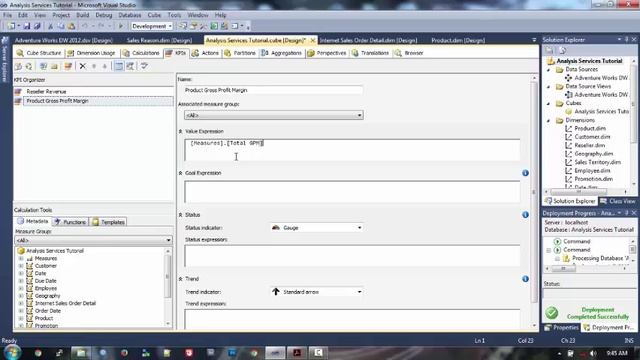The width and height of the screenshot is (640, 360).
Task: Open the Build menu
Action: (82, 15)
